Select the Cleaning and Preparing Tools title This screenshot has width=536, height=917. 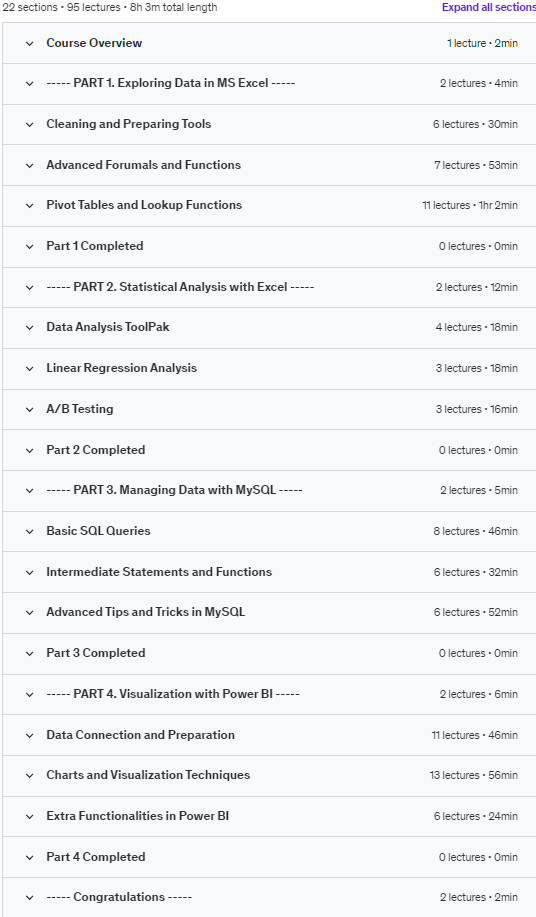pos(129,124)
